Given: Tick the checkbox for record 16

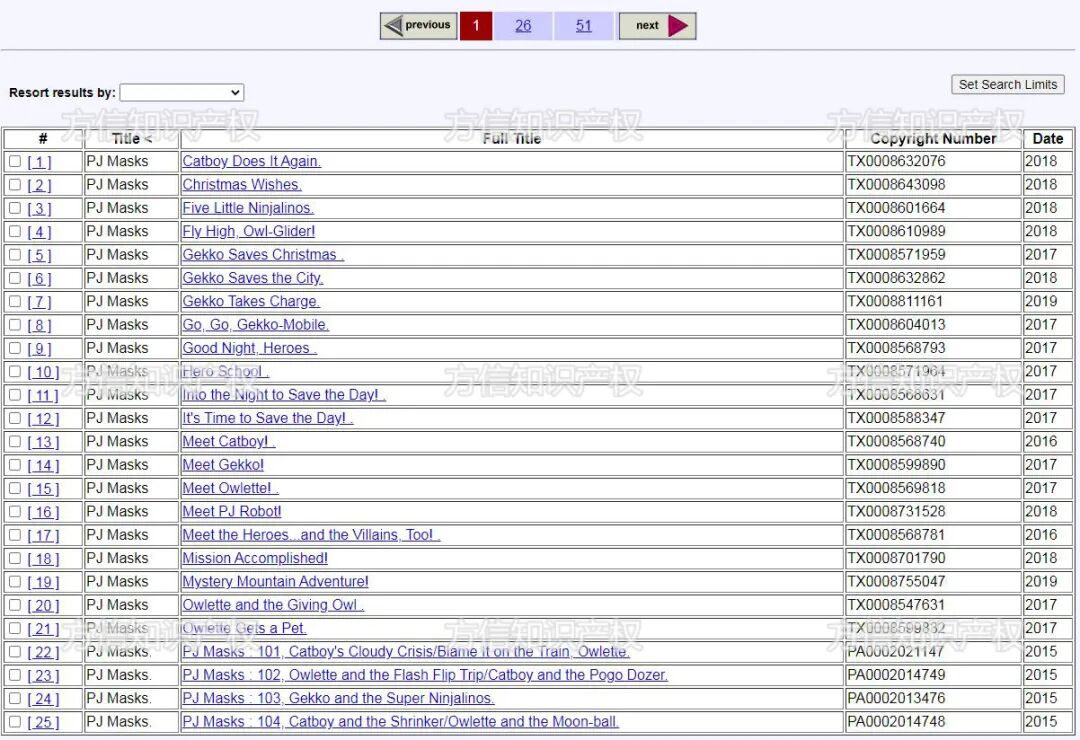Looking at the screenshot, I should point(14,511).
